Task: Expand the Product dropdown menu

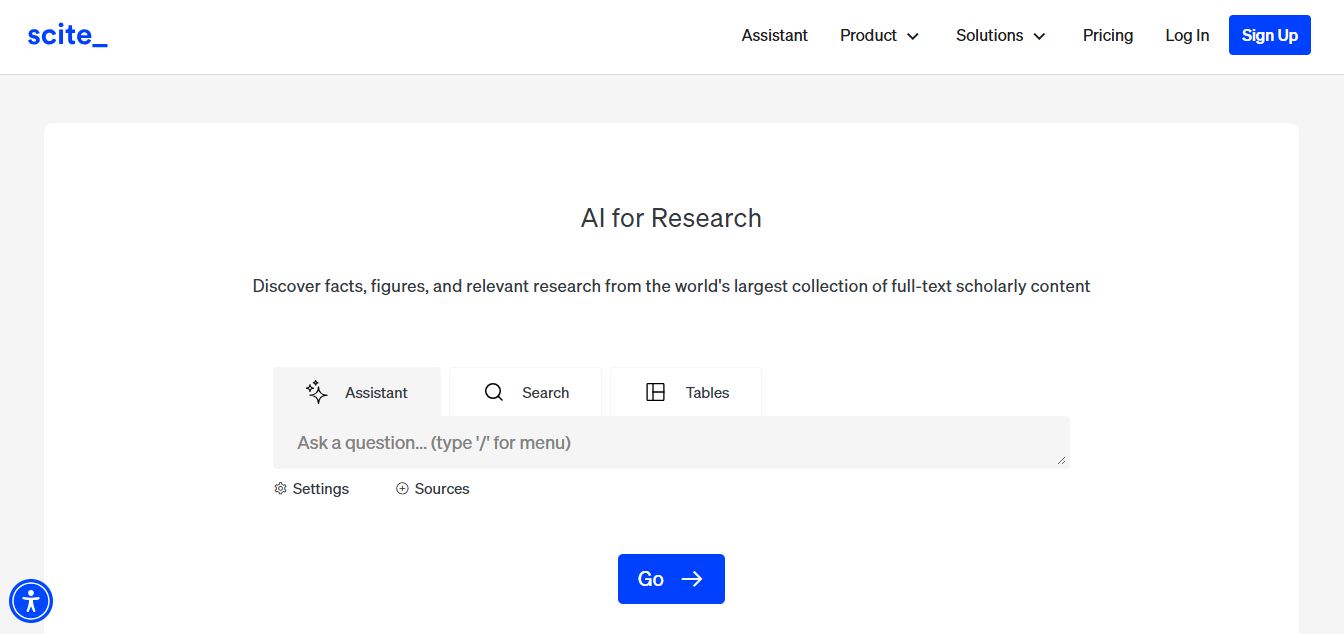Action: pyautogui.click(x=879, y=36)
